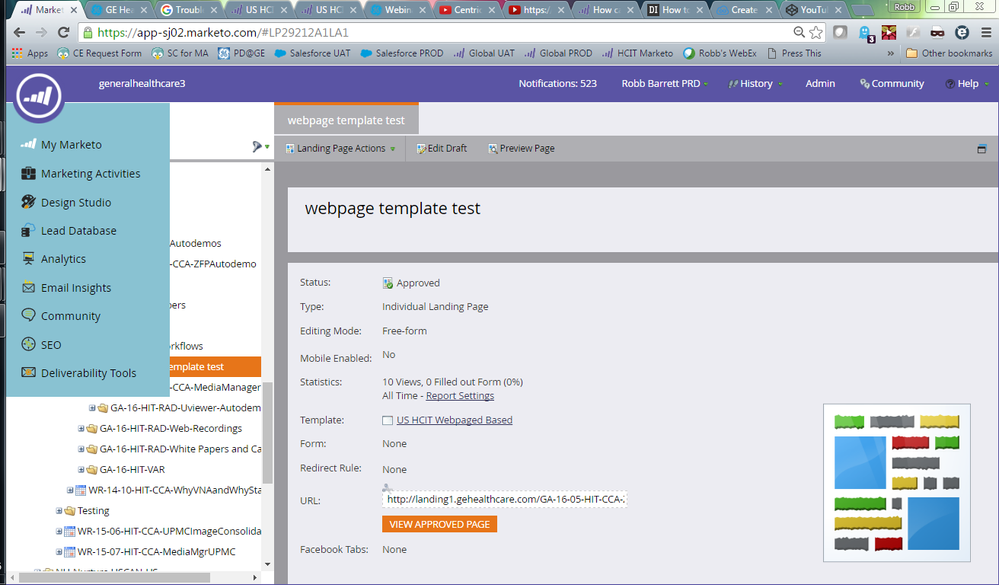Open the History dropdown
Image resolution: width=999 pixels, height=585 pixels.
coord(756,83)
